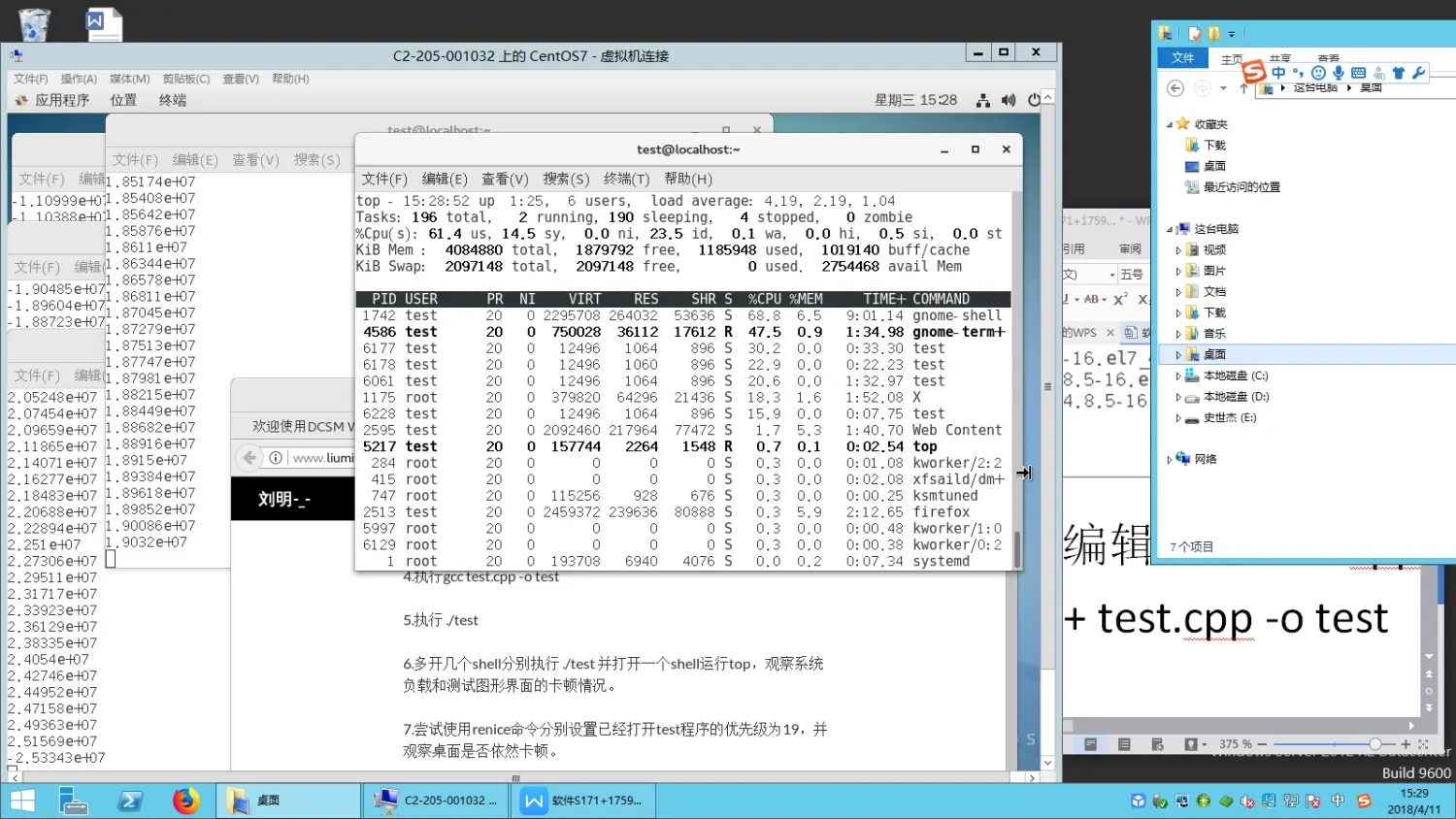
Task: Open 文件(F) menu in virtual machine connection window
Action: pyautogui.click(x=31, y=79)
